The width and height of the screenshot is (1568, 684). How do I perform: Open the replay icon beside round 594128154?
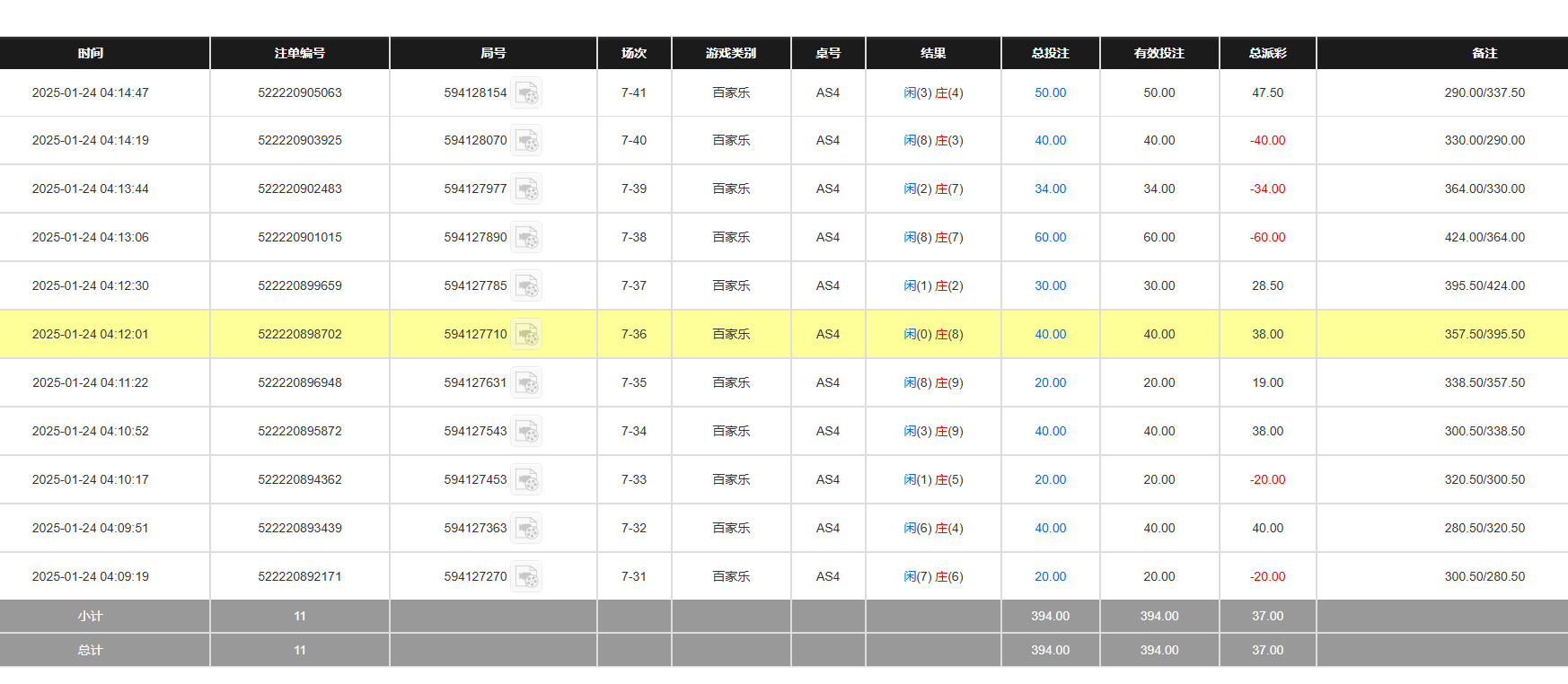click(x=526, y=92)
